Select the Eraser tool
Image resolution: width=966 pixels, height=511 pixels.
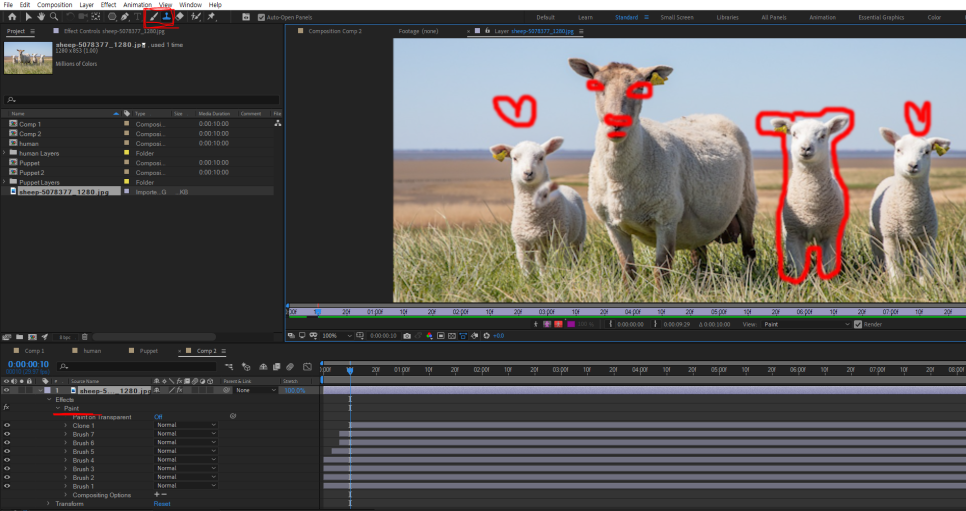point(180,17)
